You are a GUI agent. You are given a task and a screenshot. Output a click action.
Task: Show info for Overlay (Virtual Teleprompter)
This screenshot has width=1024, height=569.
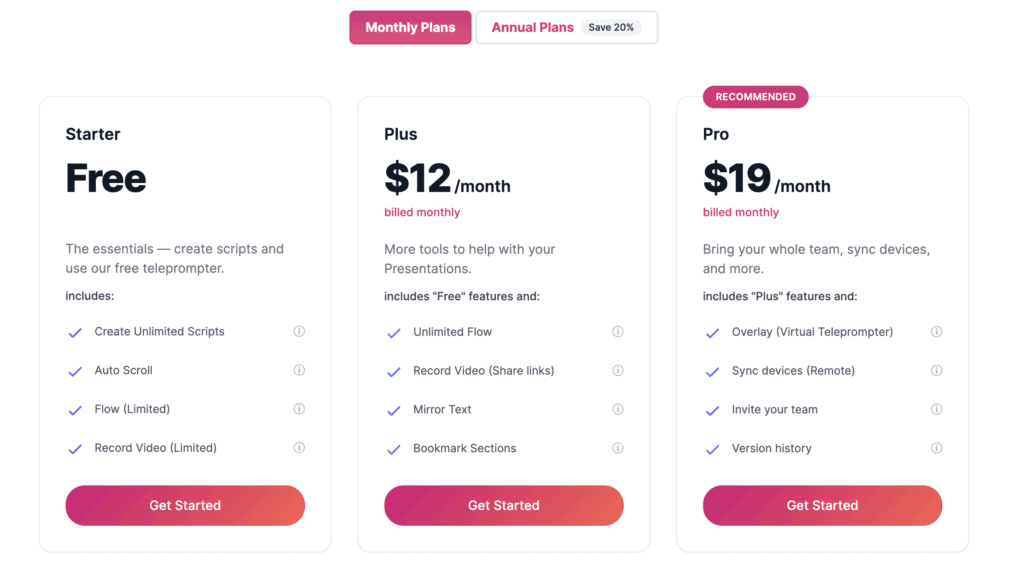click(x=936, y=332)
